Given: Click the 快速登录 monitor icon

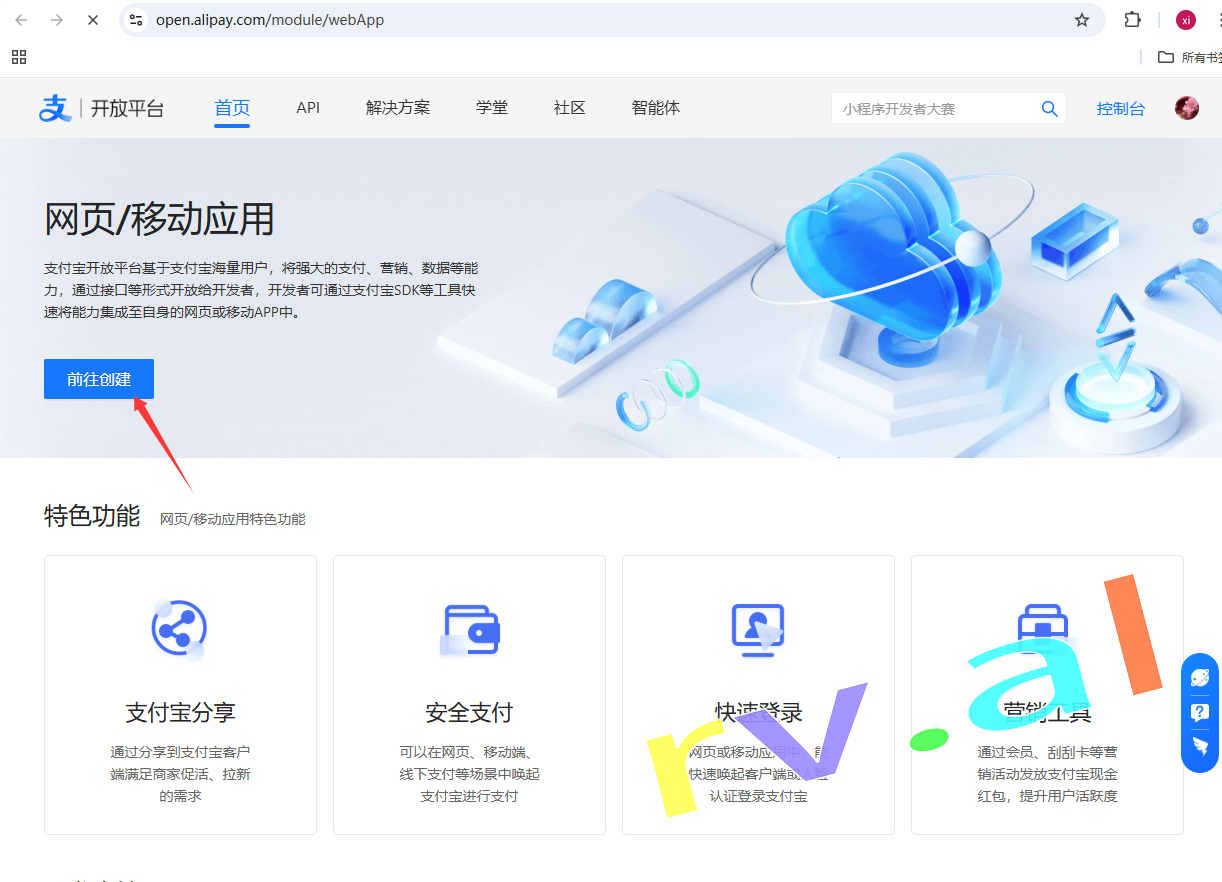Looking at the screenshot, I should click(x=758, y=630).
